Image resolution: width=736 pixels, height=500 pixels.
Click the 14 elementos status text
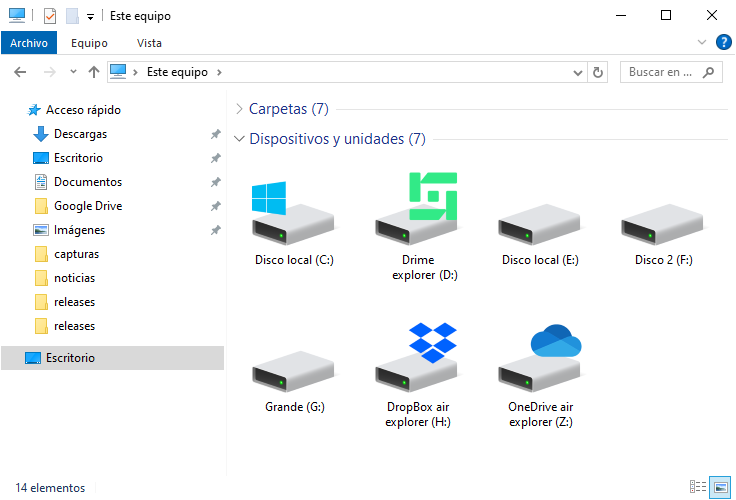(x=50, y=488)
